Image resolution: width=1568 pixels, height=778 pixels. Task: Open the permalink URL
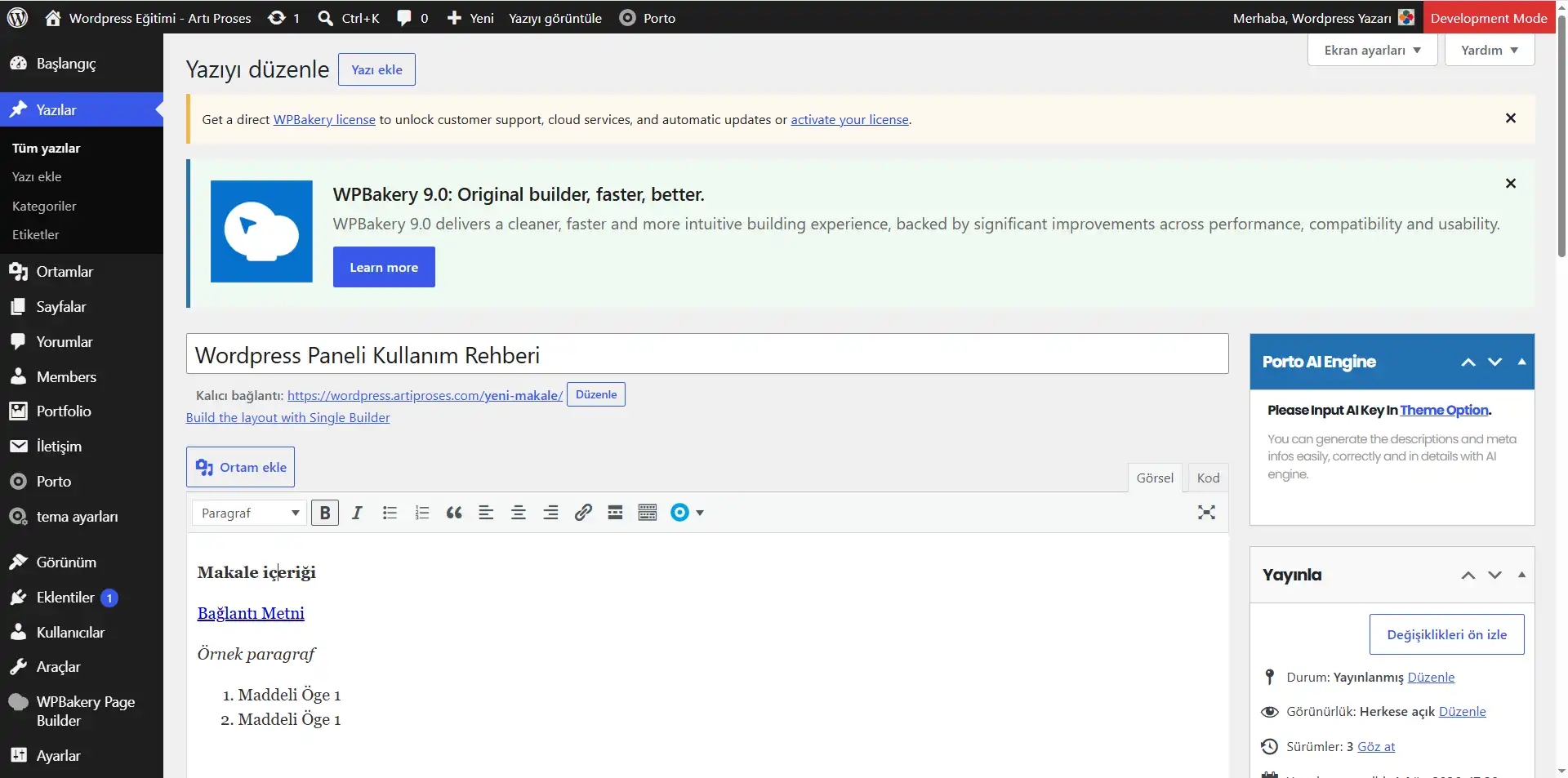tap(425, 395)
